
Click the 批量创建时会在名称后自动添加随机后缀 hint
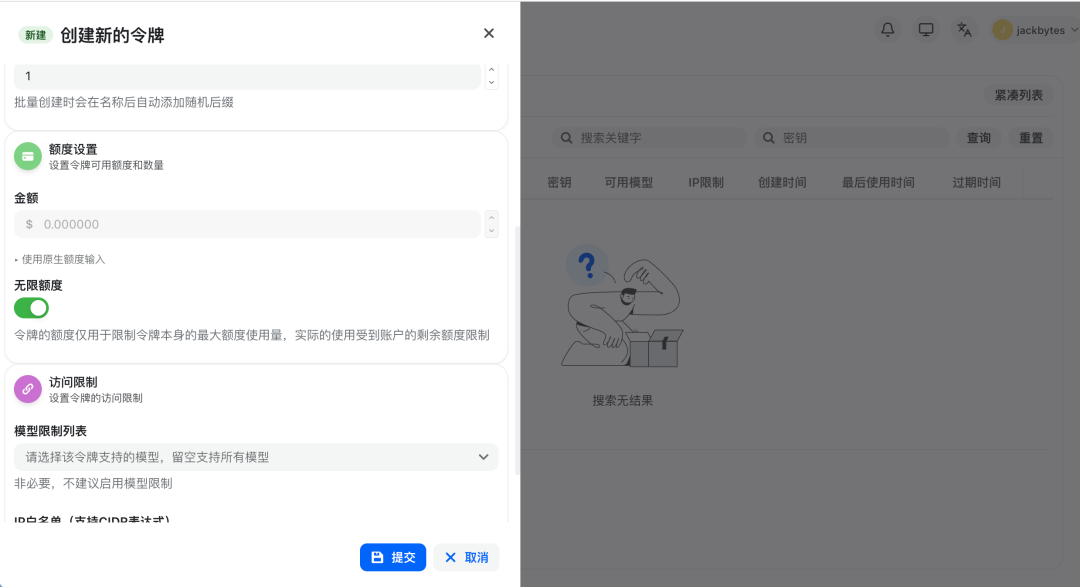[x=124, y=102]
